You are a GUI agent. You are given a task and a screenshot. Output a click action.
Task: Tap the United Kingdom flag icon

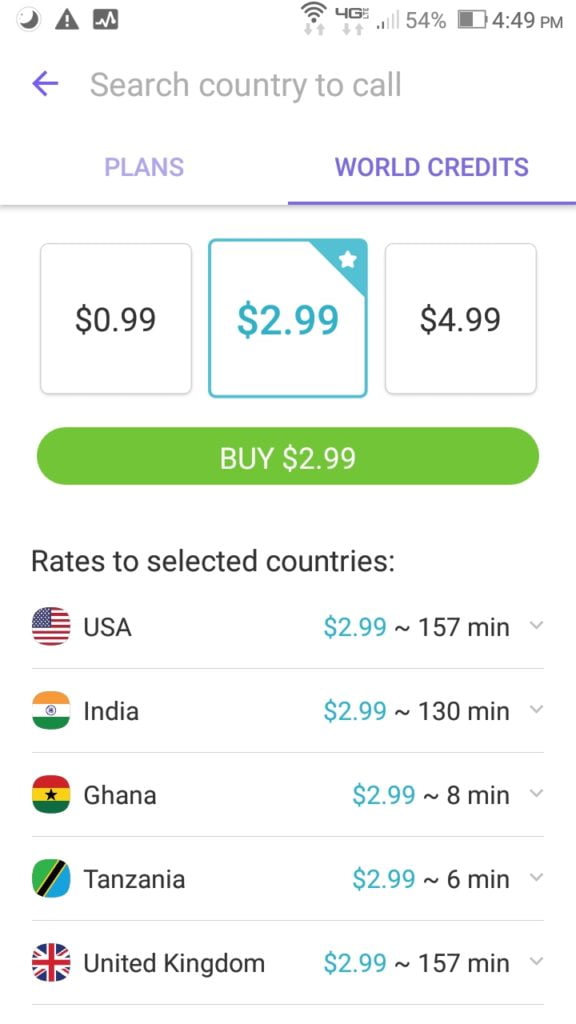[51, 963]
